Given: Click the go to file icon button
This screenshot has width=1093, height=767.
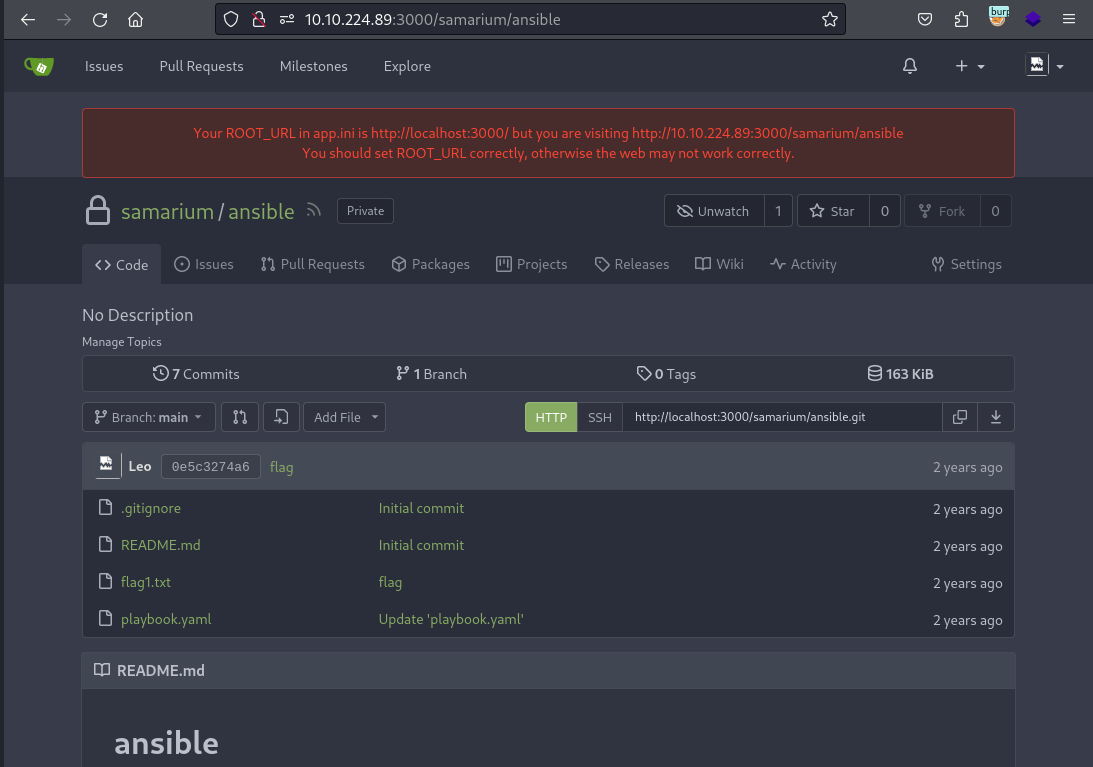Looking at the screenshot, I should point(281,417).
